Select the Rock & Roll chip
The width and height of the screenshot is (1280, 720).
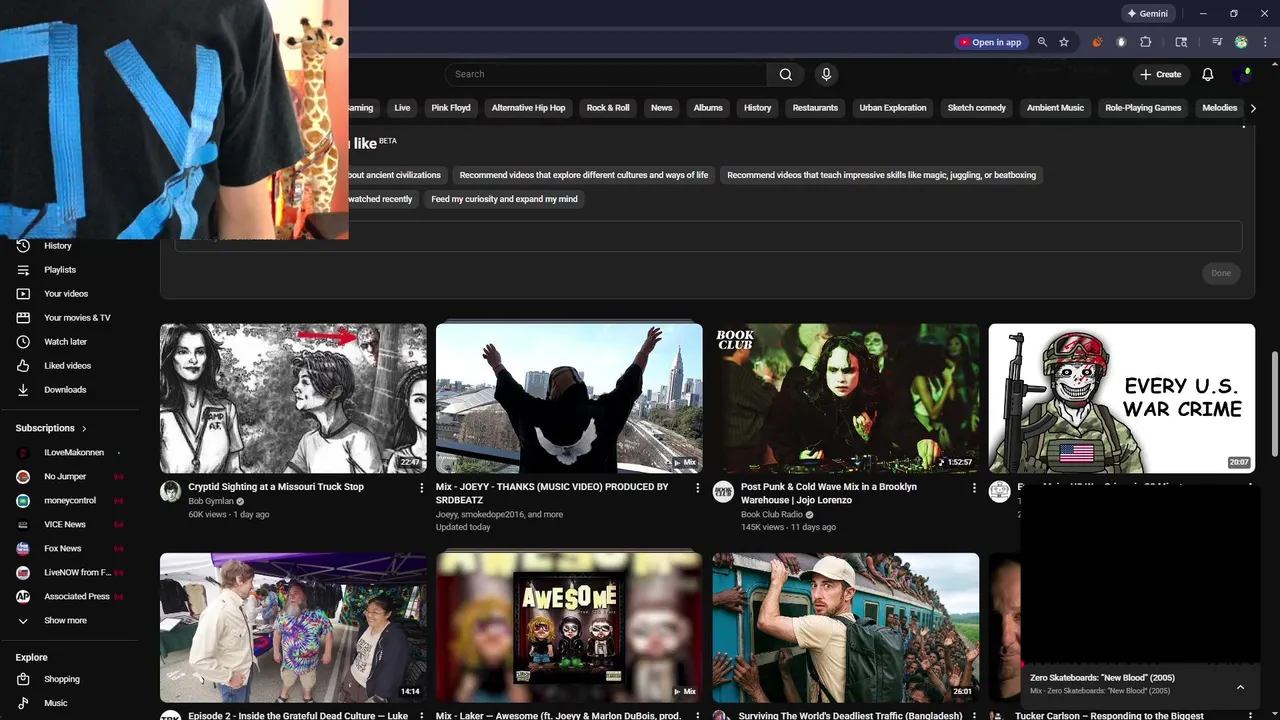[608, 108]
